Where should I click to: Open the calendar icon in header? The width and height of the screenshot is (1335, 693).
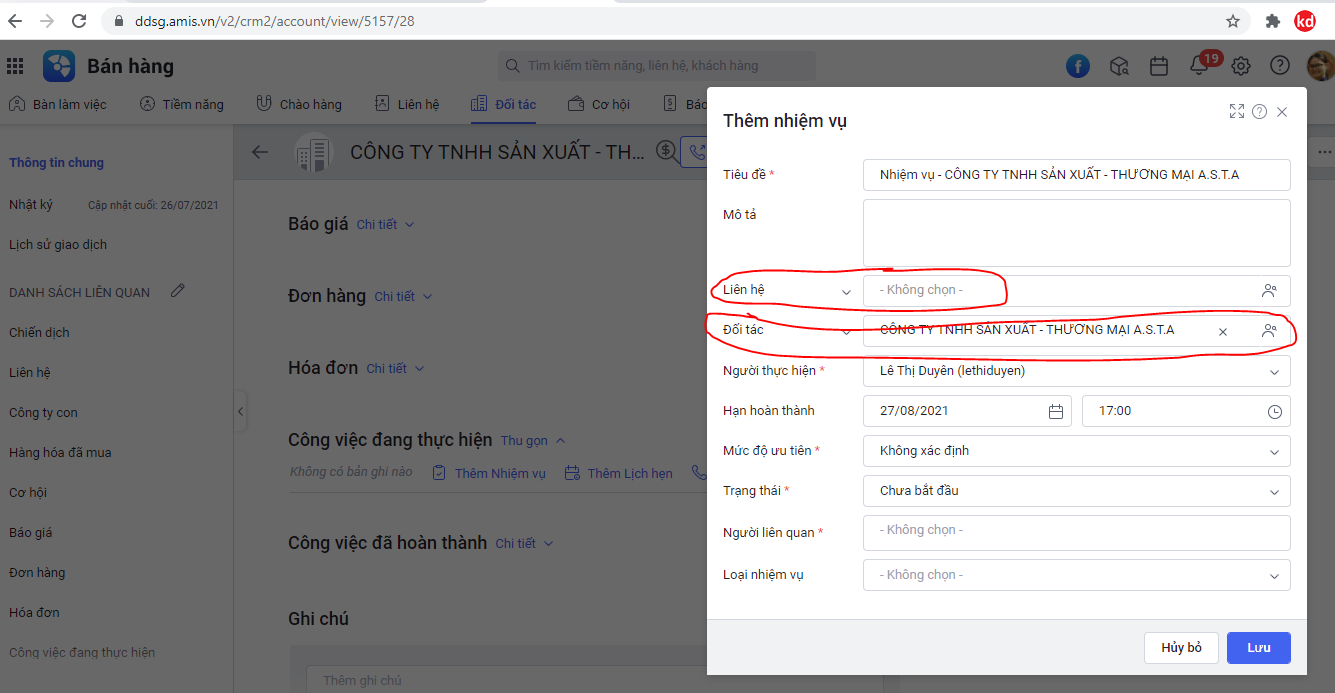point(1159,66)
